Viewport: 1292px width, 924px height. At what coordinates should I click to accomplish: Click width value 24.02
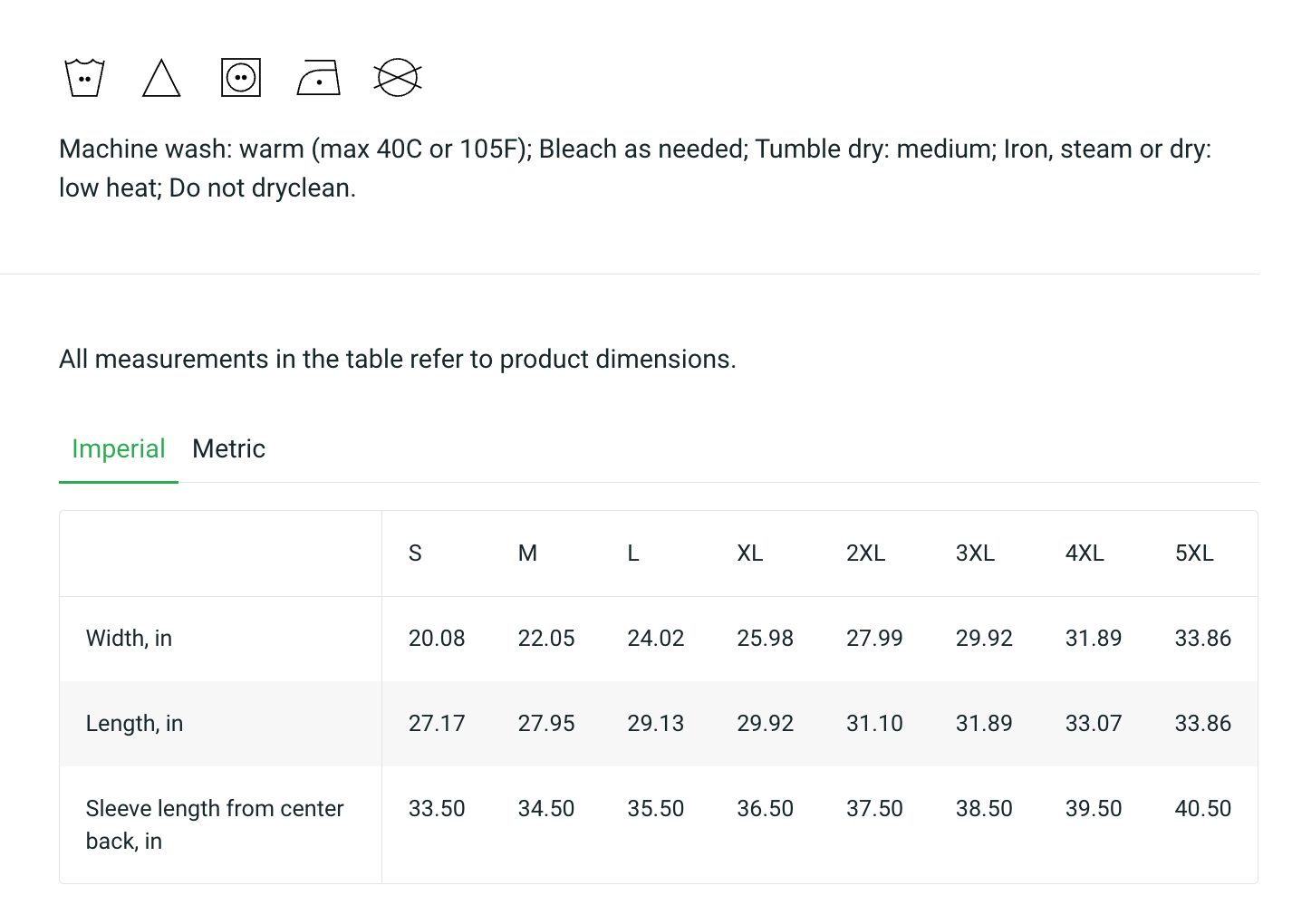coord(656,639)
